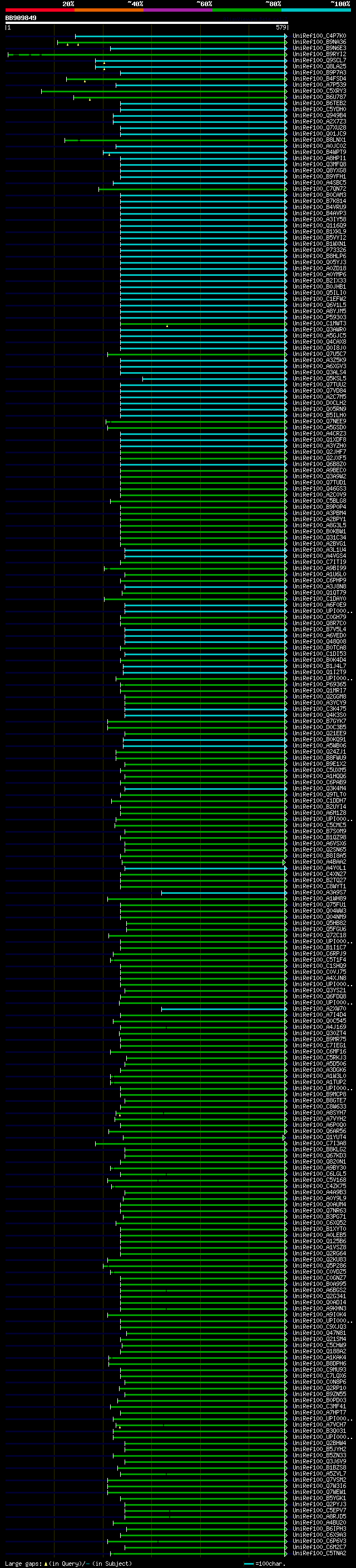Select the UniRef100_Q21EE9 label
356x1568 pixels.
pos(319,733)
